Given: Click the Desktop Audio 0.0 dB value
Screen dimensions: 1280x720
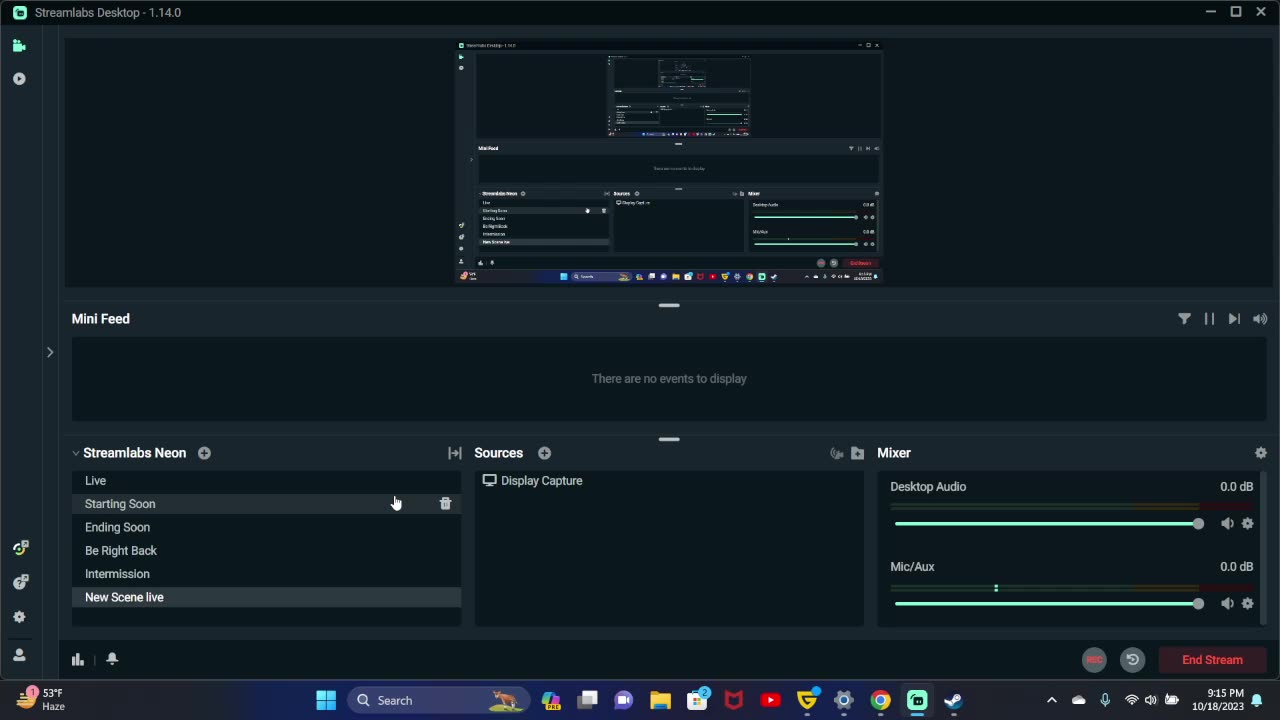Looking at the screenshot, I should pos(1236,487).
